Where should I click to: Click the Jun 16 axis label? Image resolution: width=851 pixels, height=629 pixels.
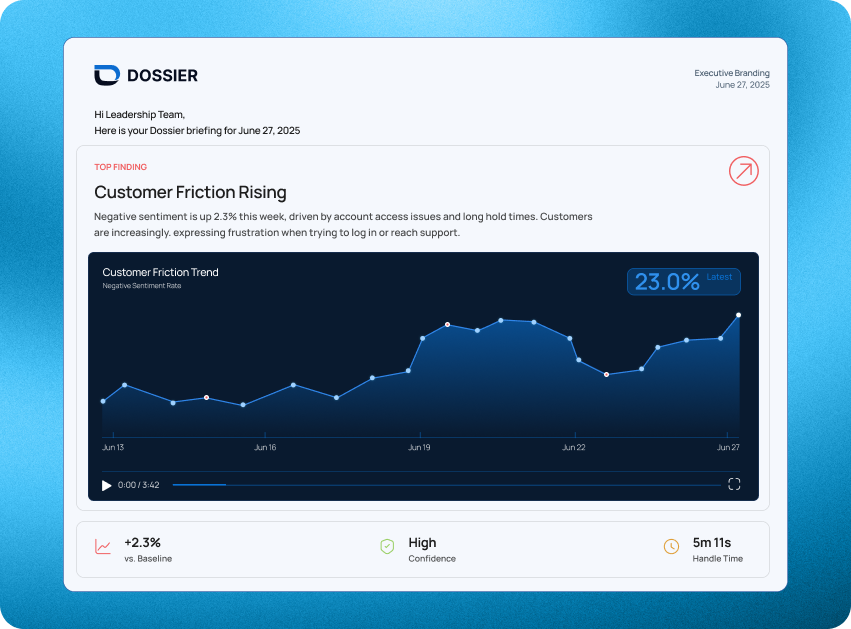point(265,447)
